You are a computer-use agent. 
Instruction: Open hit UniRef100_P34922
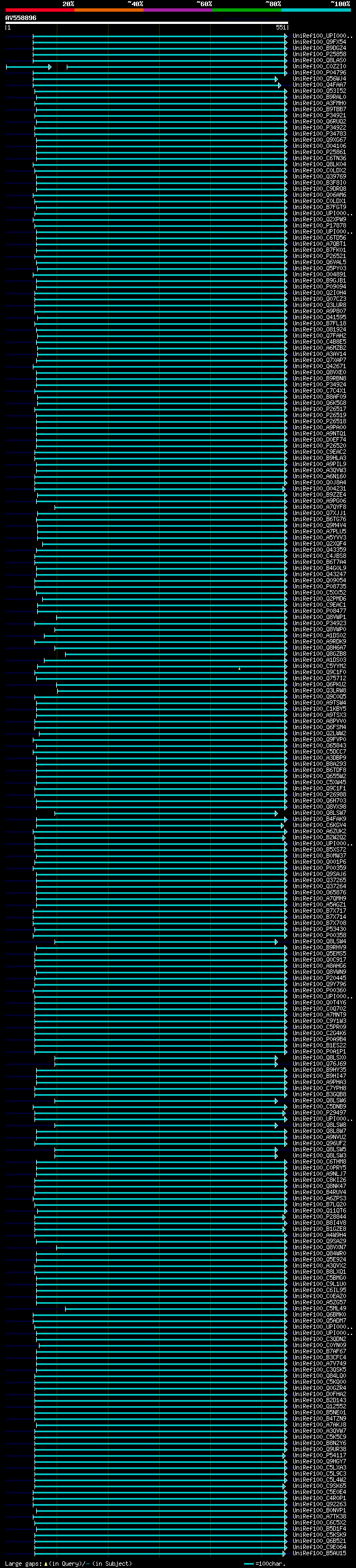pyautogui.click(x=319, y=127)
